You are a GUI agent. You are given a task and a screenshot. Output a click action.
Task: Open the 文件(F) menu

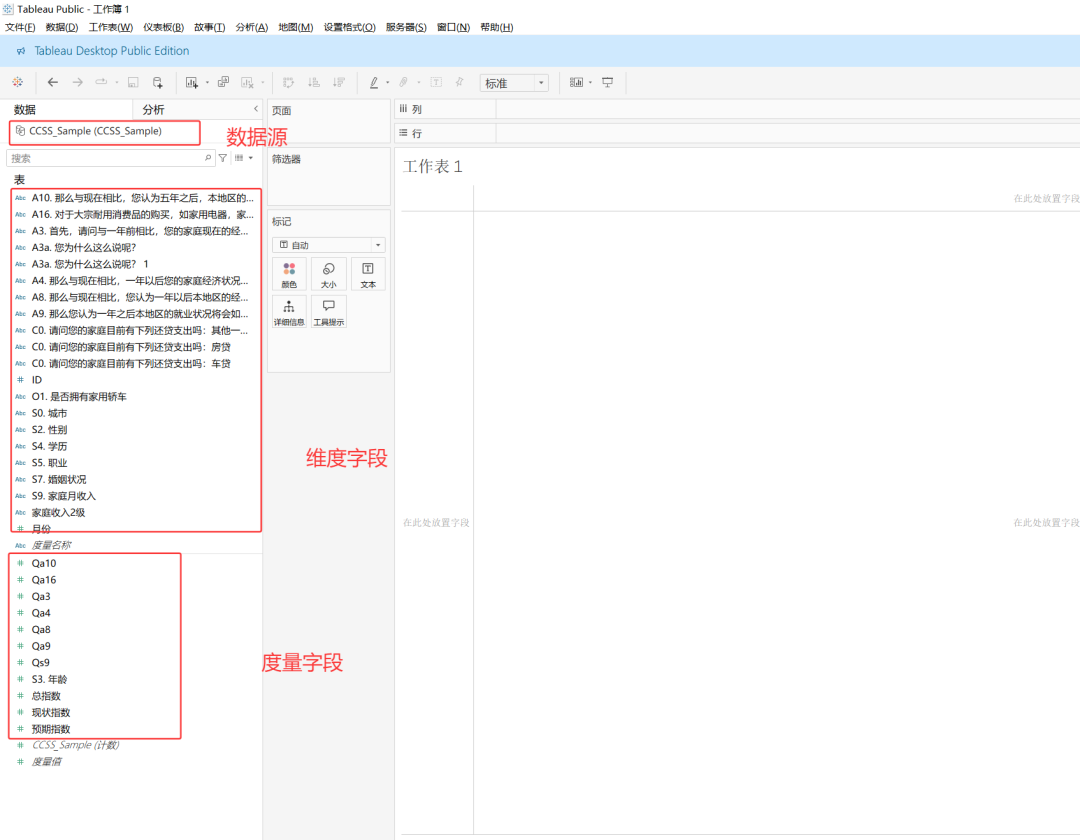click(x=20, y=28)
